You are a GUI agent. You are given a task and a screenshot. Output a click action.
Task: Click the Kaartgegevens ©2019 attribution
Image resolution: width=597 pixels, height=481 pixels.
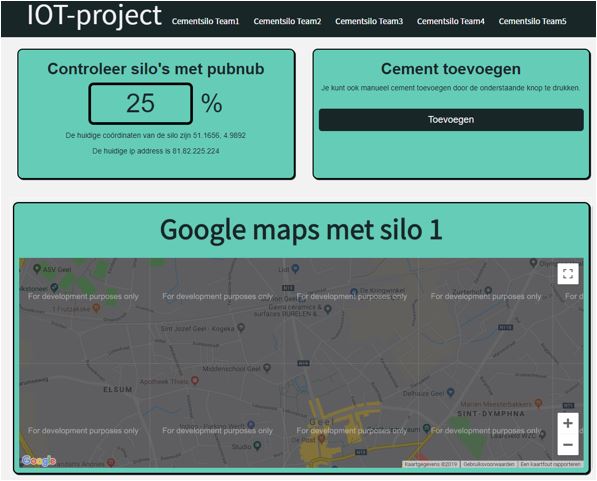(431, 464)
